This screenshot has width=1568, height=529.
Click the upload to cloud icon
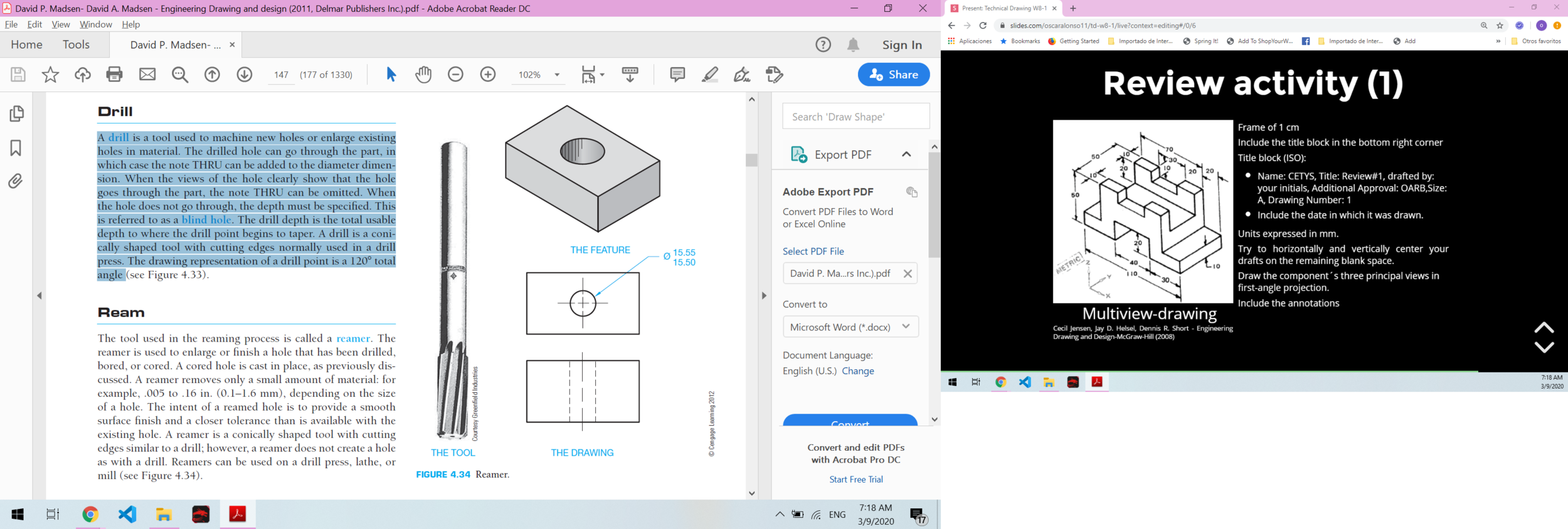click(x=82, y=75)
